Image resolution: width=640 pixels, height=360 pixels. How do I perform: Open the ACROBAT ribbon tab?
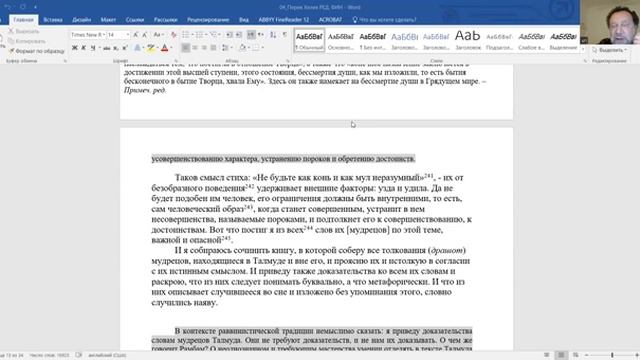[330, 20]
